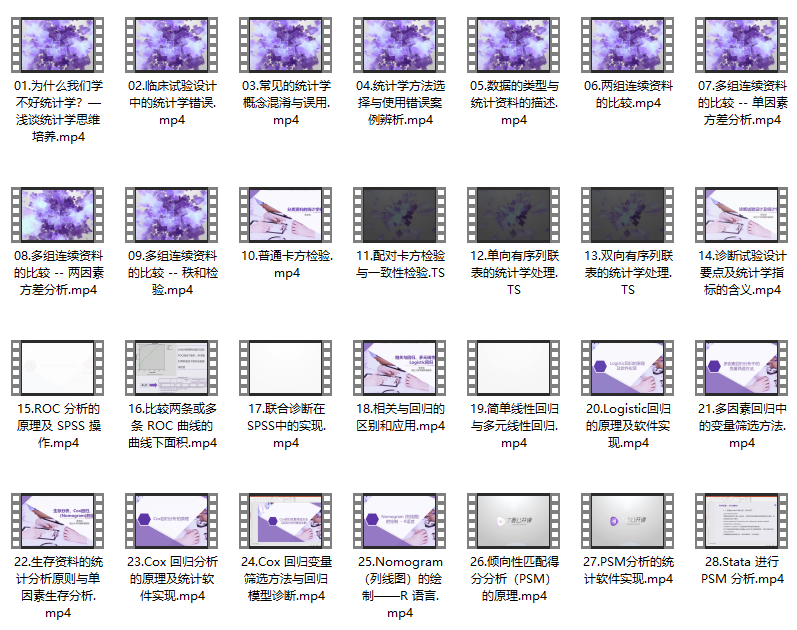Select video icon for 17.联合诊断在SPSS中的实现
Screen dimensions: 797x630
point(286,368)
